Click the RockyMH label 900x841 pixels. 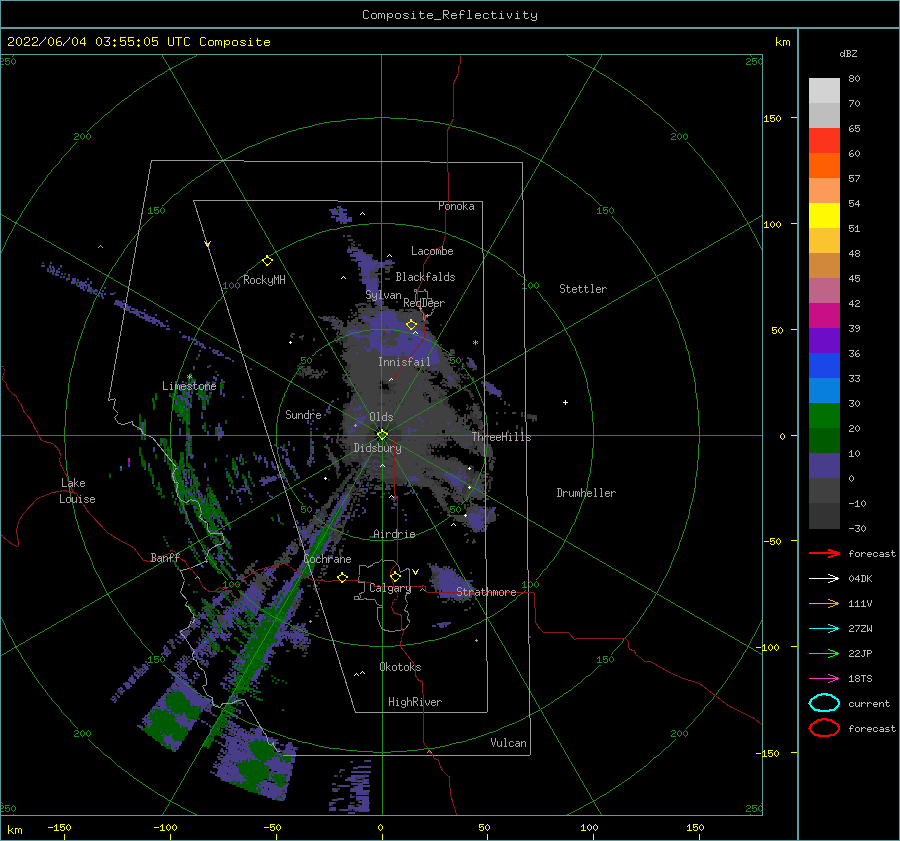[x=264, y=280]
